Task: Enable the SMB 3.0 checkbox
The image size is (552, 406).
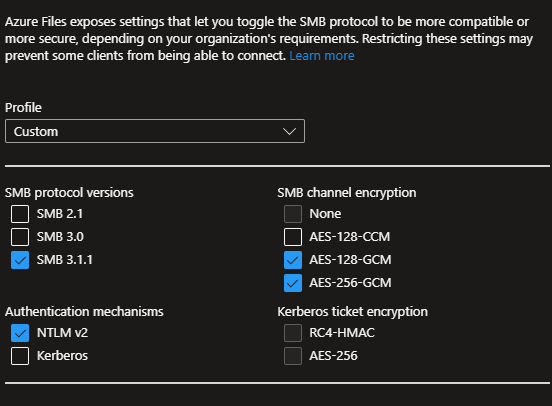Action: point(20,237)
